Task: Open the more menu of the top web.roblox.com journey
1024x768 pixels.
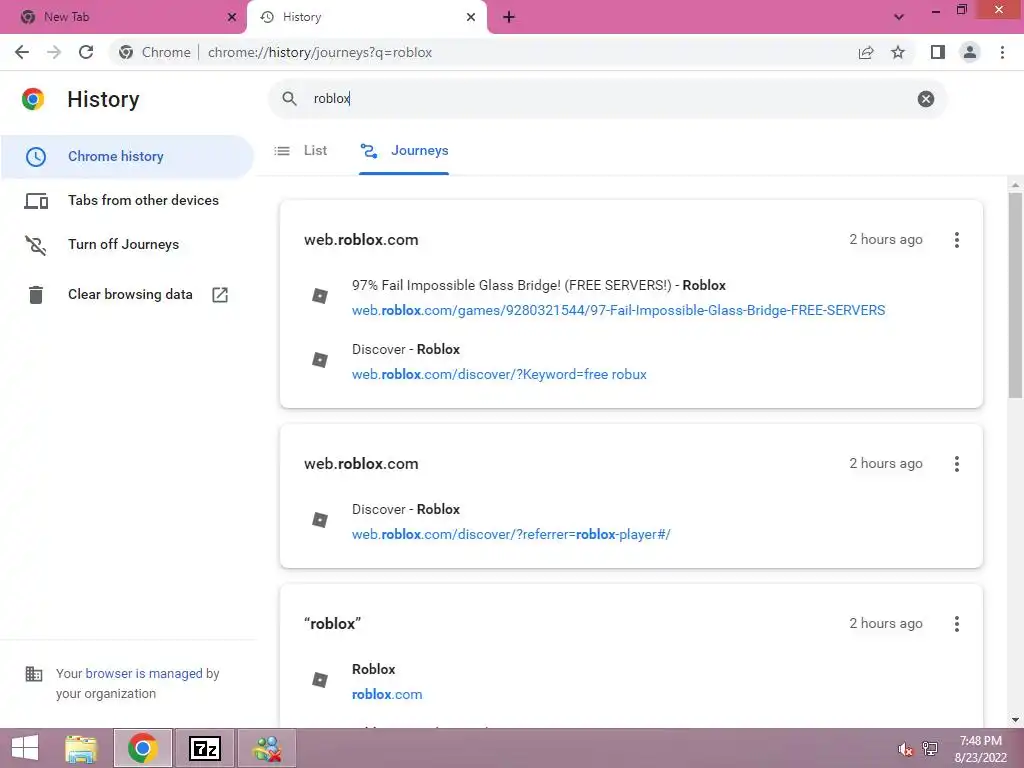Action: (957, 240)
